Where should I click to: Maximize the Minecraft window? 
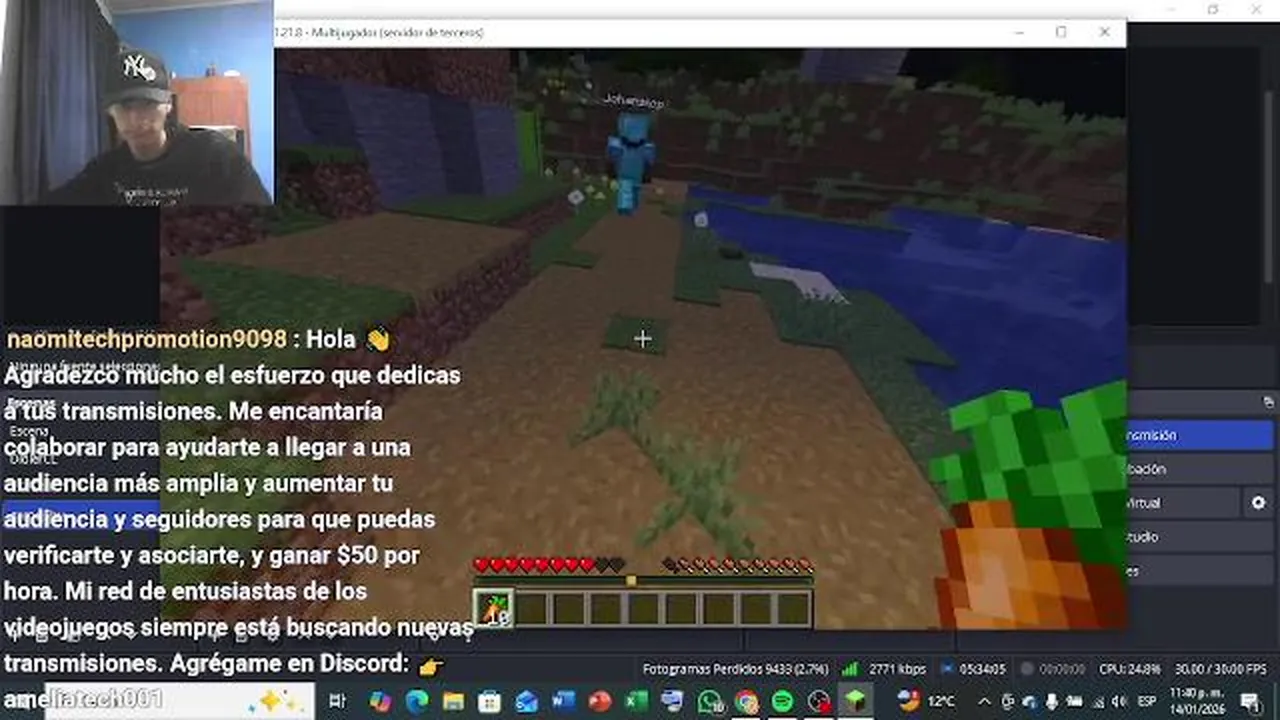click(x=1061, y=32)
